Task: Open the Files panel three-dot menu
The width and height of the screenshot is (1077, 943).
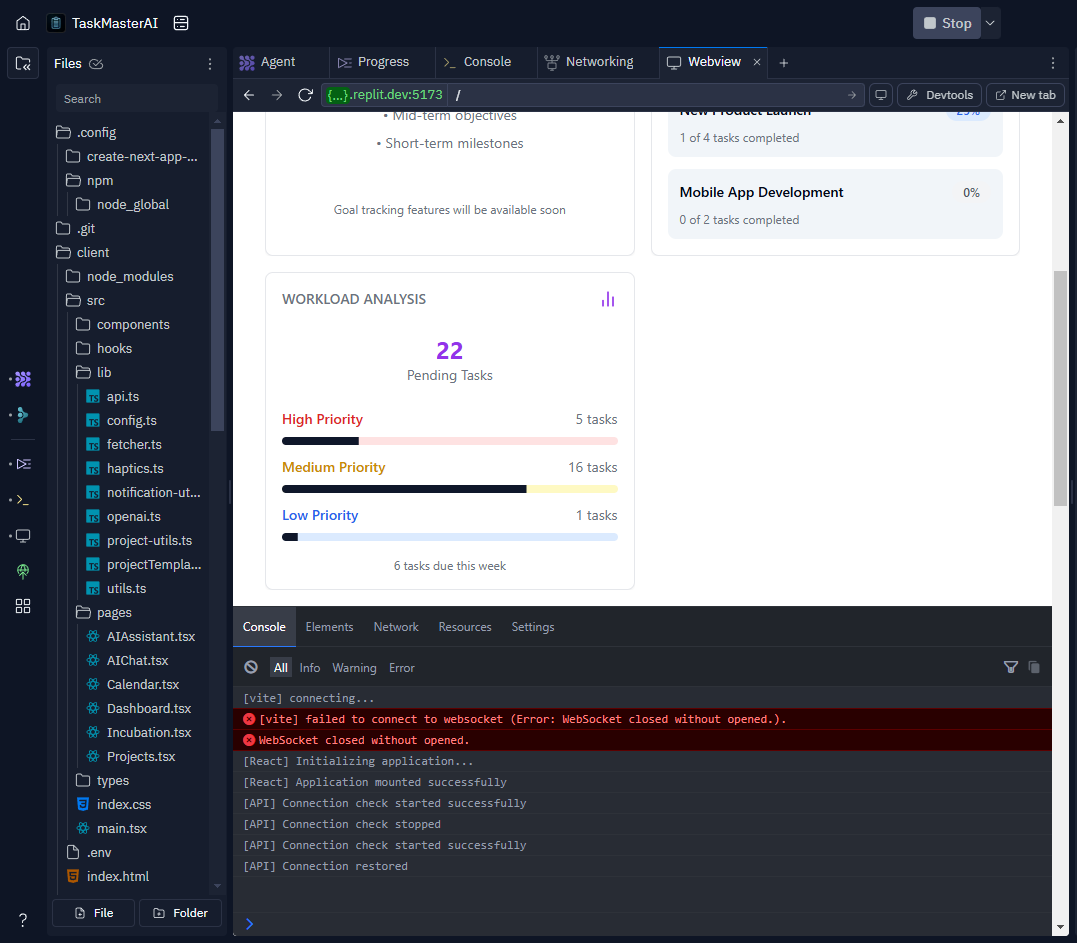Action: [210, 64]
